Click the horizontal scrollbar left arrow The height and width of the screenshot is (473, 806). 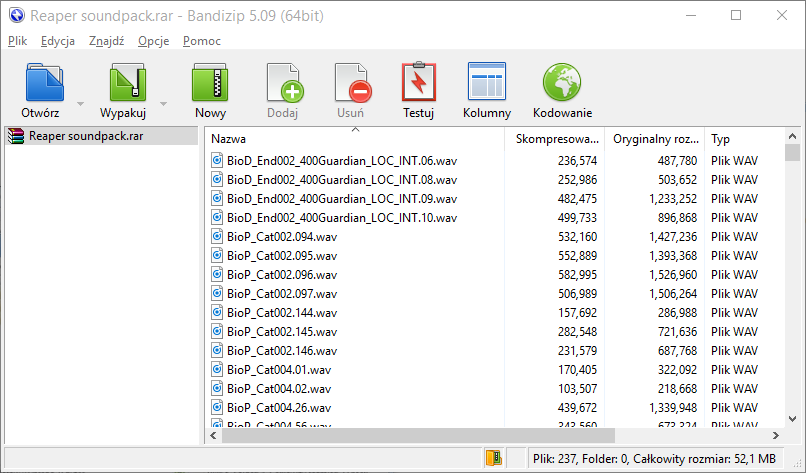pos(213,435)
